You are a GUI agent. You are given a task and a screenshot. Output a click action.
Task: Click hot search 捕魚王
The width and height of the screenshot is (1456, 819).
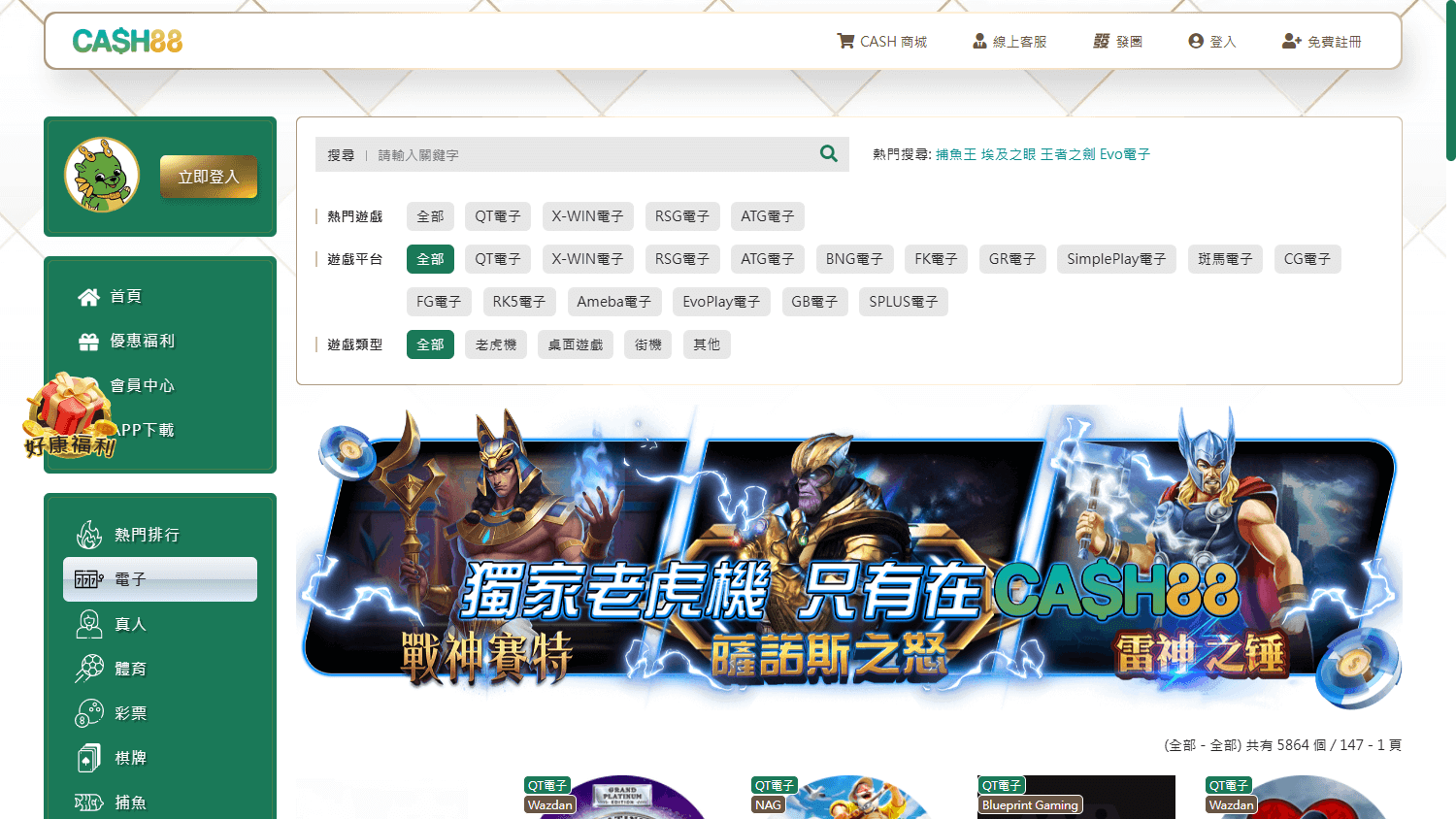click(956, 154)
